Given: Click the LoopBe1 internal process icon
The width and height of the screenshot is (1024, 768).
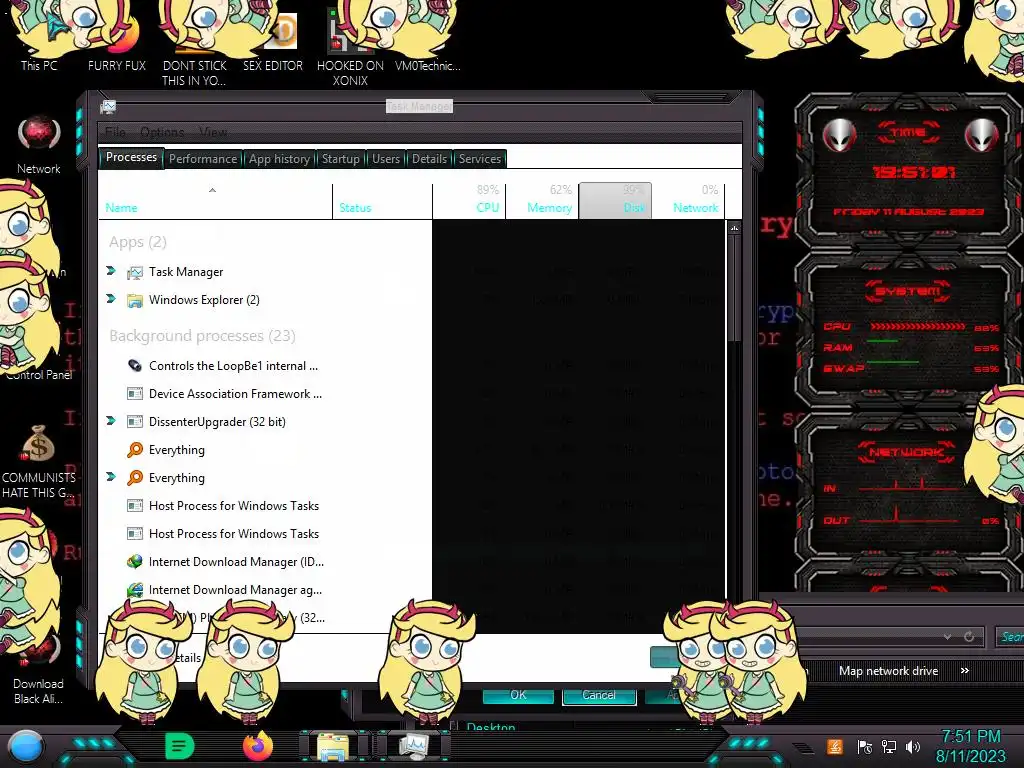Looking at the screenshot, I should point(135,366).
